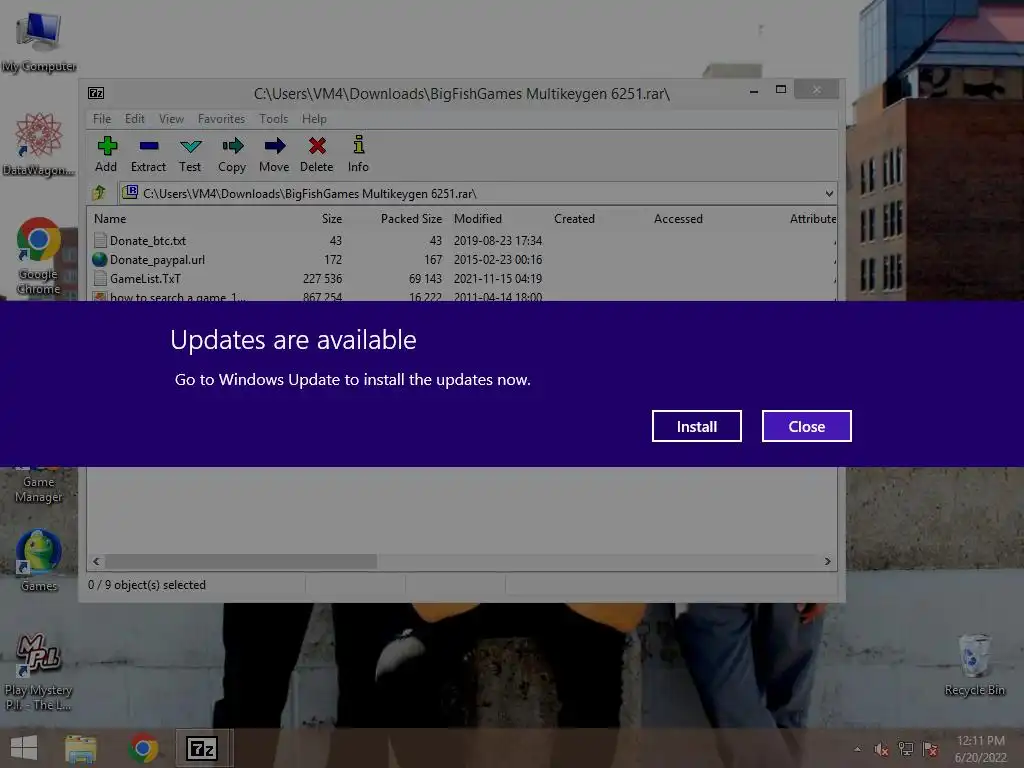Click the 7-Zip taskbar button

tap(201, 748)
